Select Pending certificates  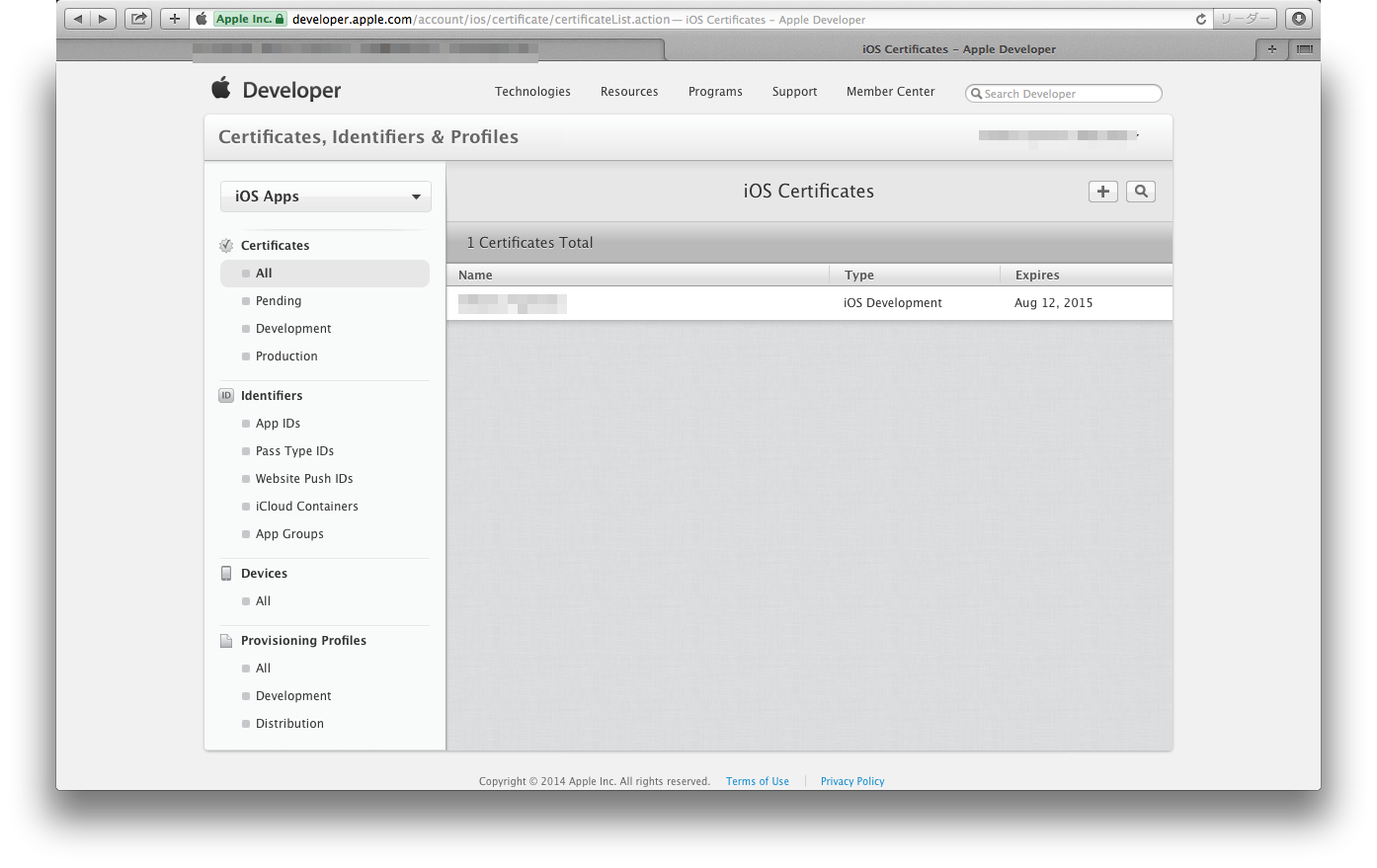279,301
